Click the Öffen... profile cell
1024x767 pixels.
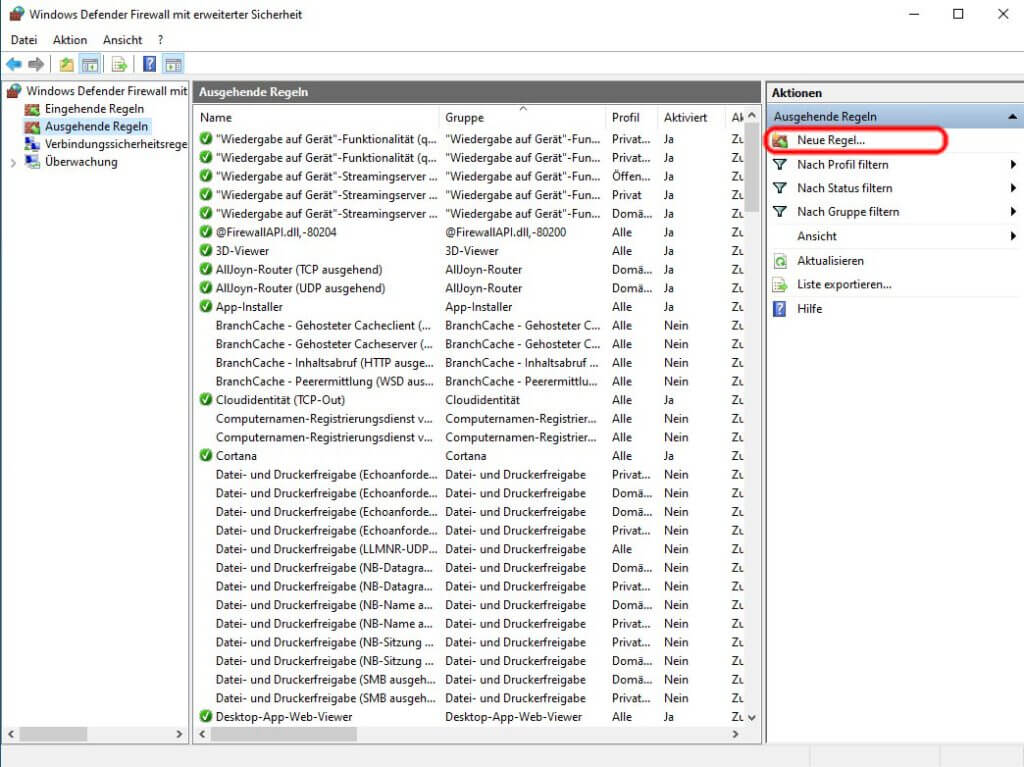[631, 176]
